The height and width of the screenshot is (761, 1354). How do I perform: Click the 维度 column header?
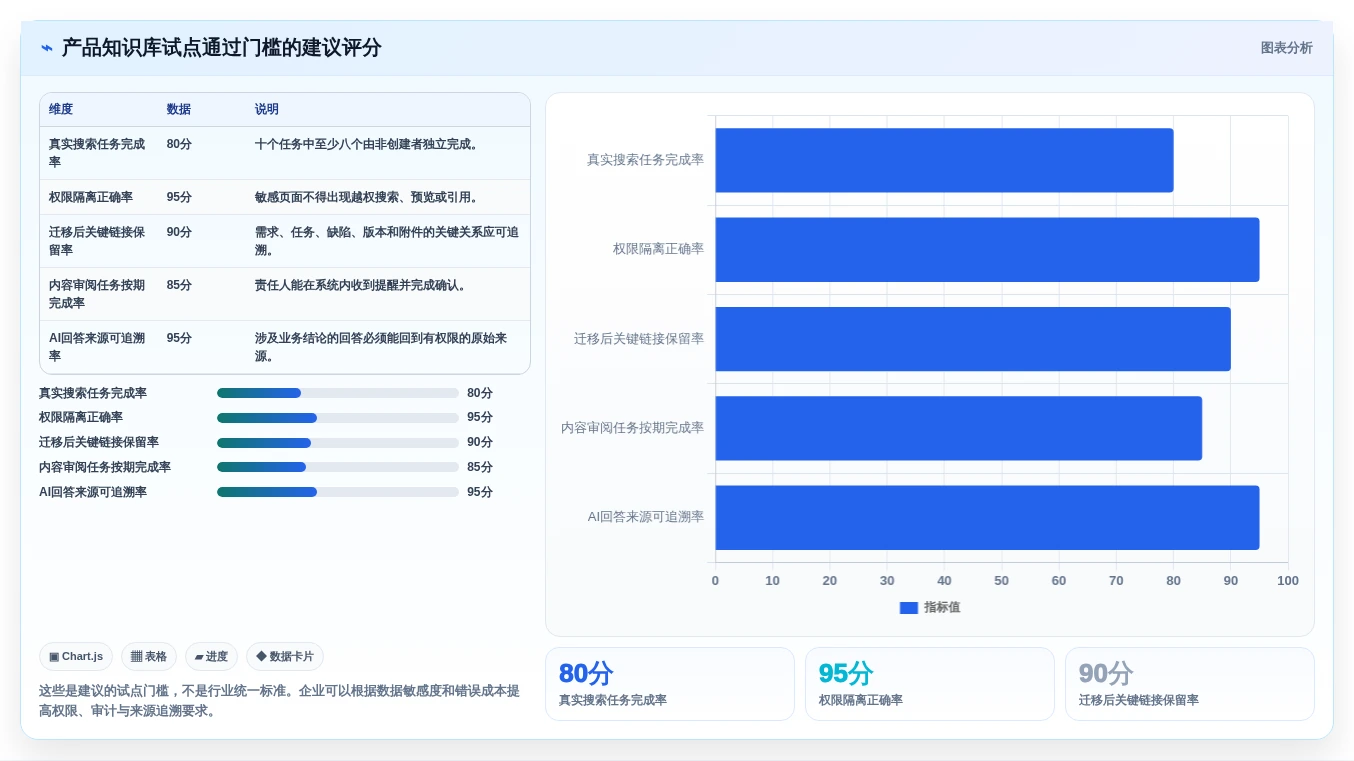pyautogui.click(x=61, y=109)
